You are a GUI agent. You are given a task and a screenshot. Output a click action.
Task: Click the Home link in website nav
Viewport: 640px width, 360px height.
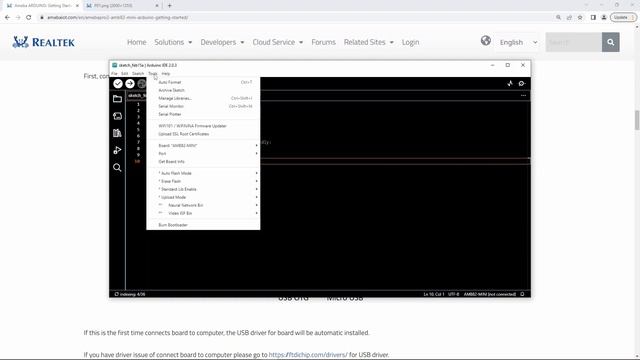pyautogui.click(x=136, y=42)
